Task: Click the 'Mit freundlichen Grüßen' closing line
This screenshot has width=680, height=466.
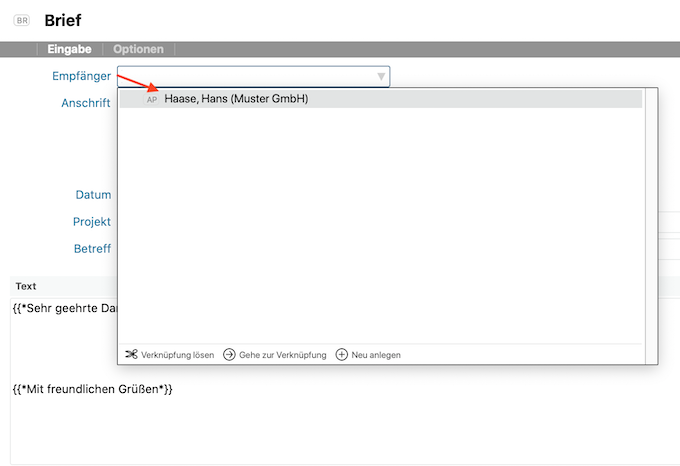Action: (92, 388)
